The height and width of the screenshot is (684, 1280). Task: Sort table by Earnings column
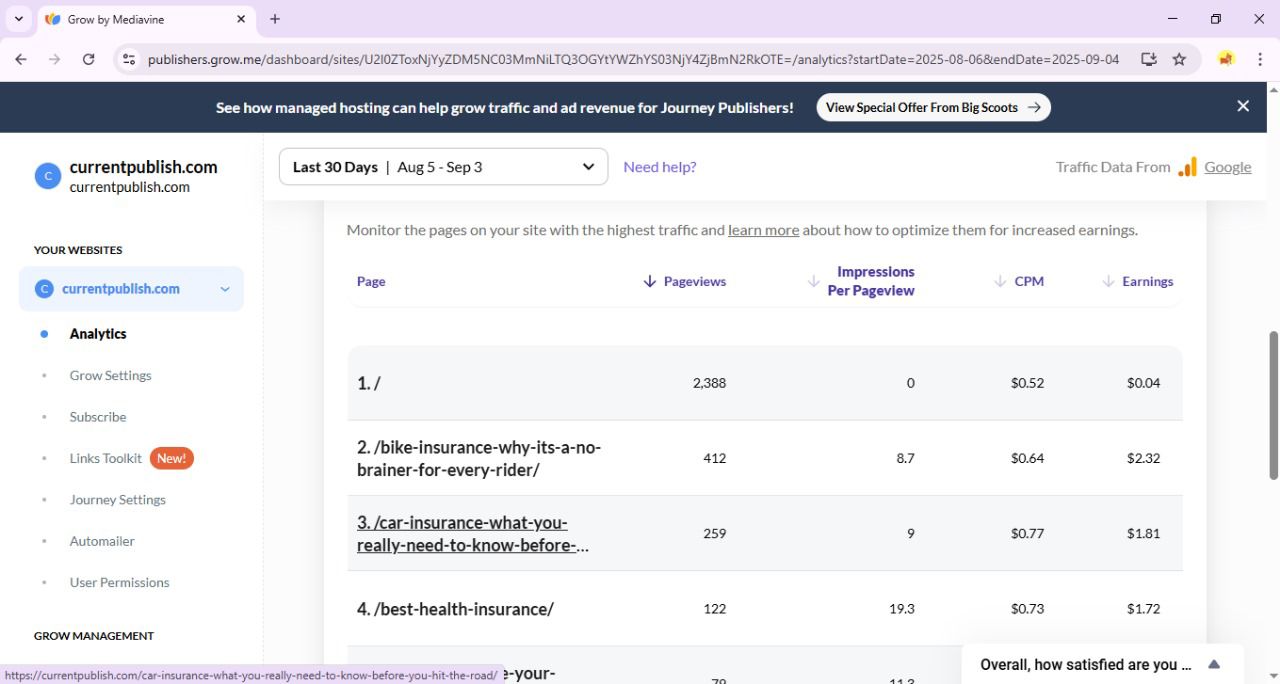[x=1138, y=281]
